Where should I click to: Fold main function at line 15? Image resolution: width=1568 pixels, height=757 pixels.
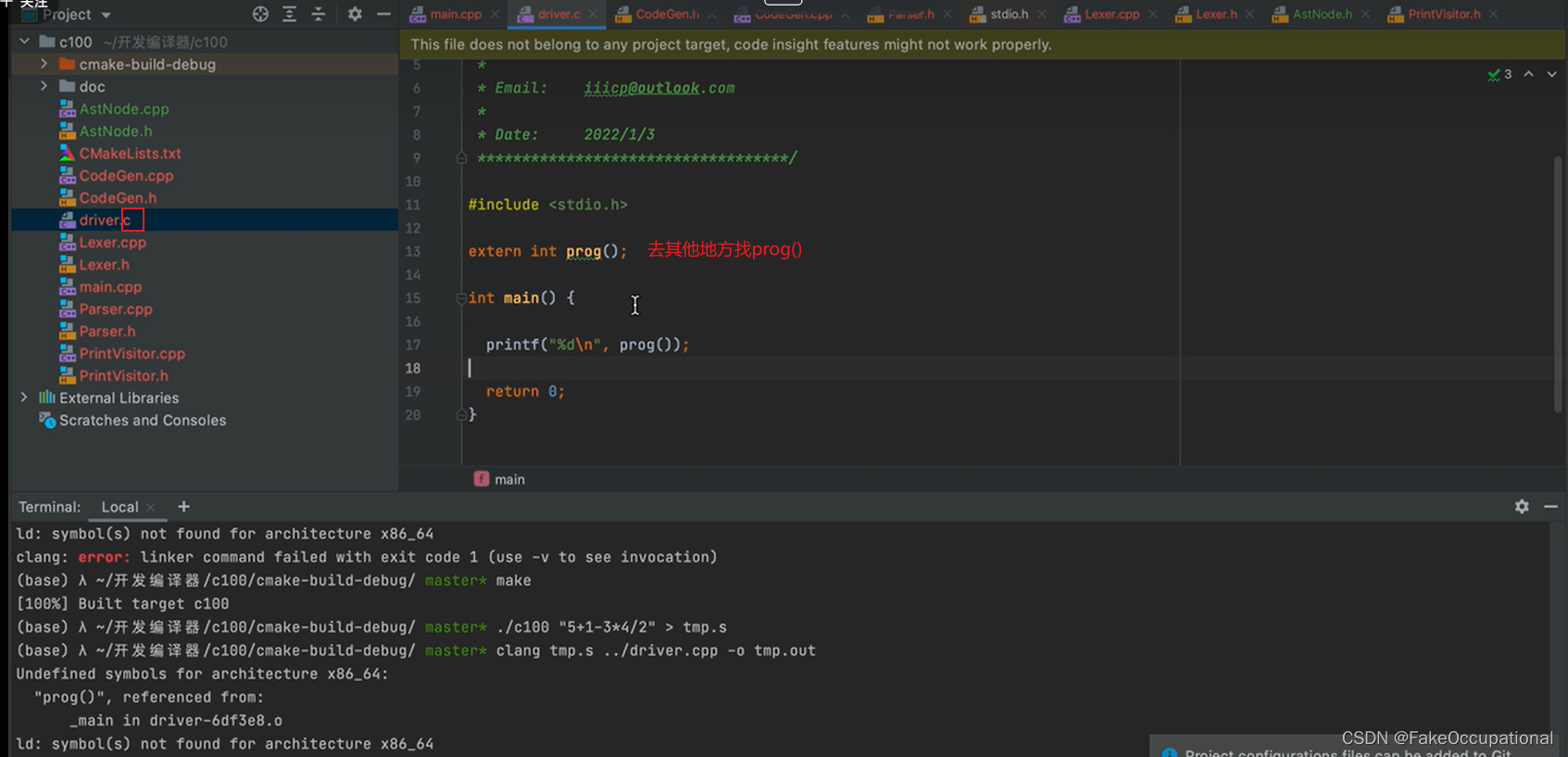(x=461, y=297)
